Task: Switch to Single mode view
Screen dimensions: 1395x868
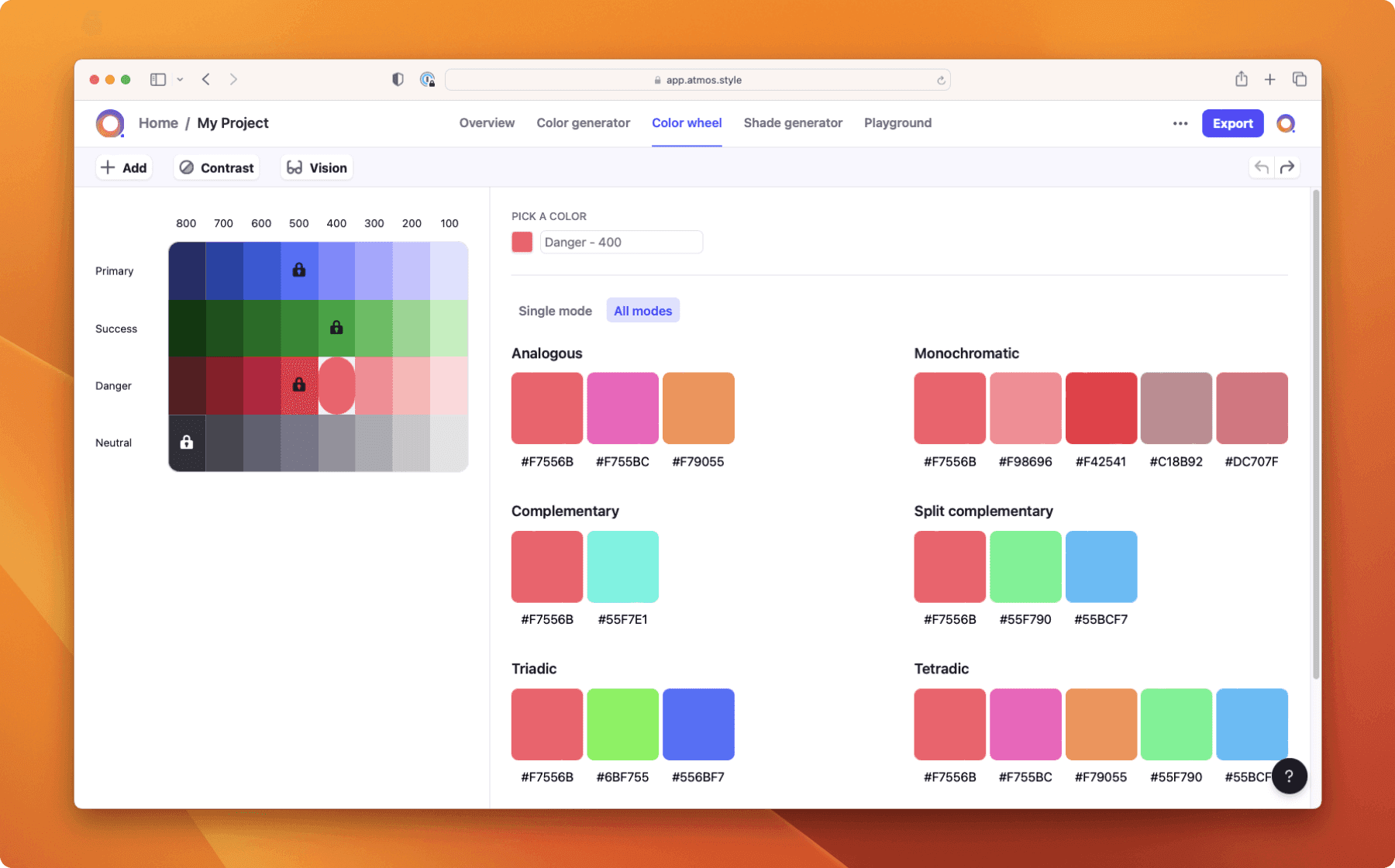Action: (554, 310)
